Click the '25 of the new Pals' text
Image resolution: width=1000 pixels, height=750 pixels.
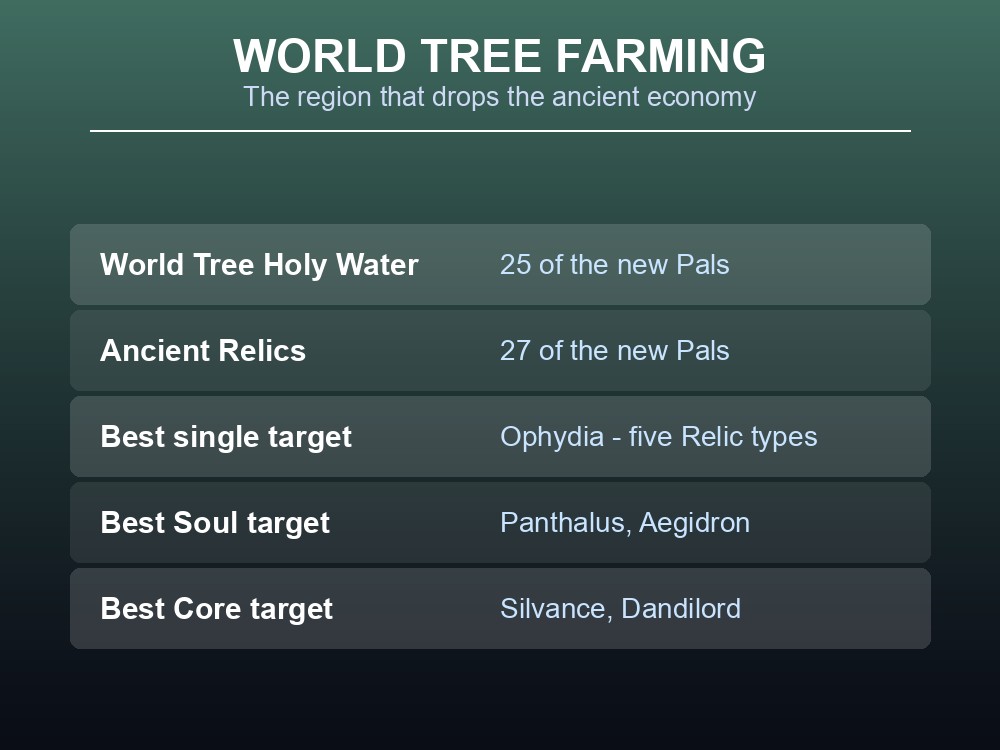[614, 265]
